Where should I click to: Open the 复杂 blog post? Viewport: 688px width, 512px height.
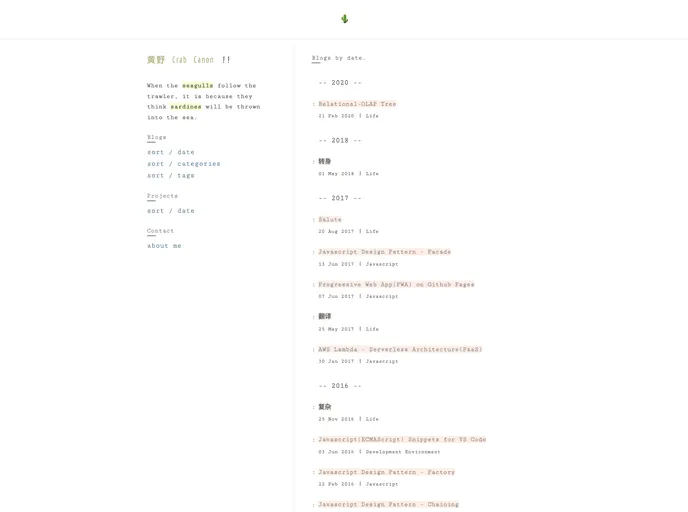(x=324, y=407)
